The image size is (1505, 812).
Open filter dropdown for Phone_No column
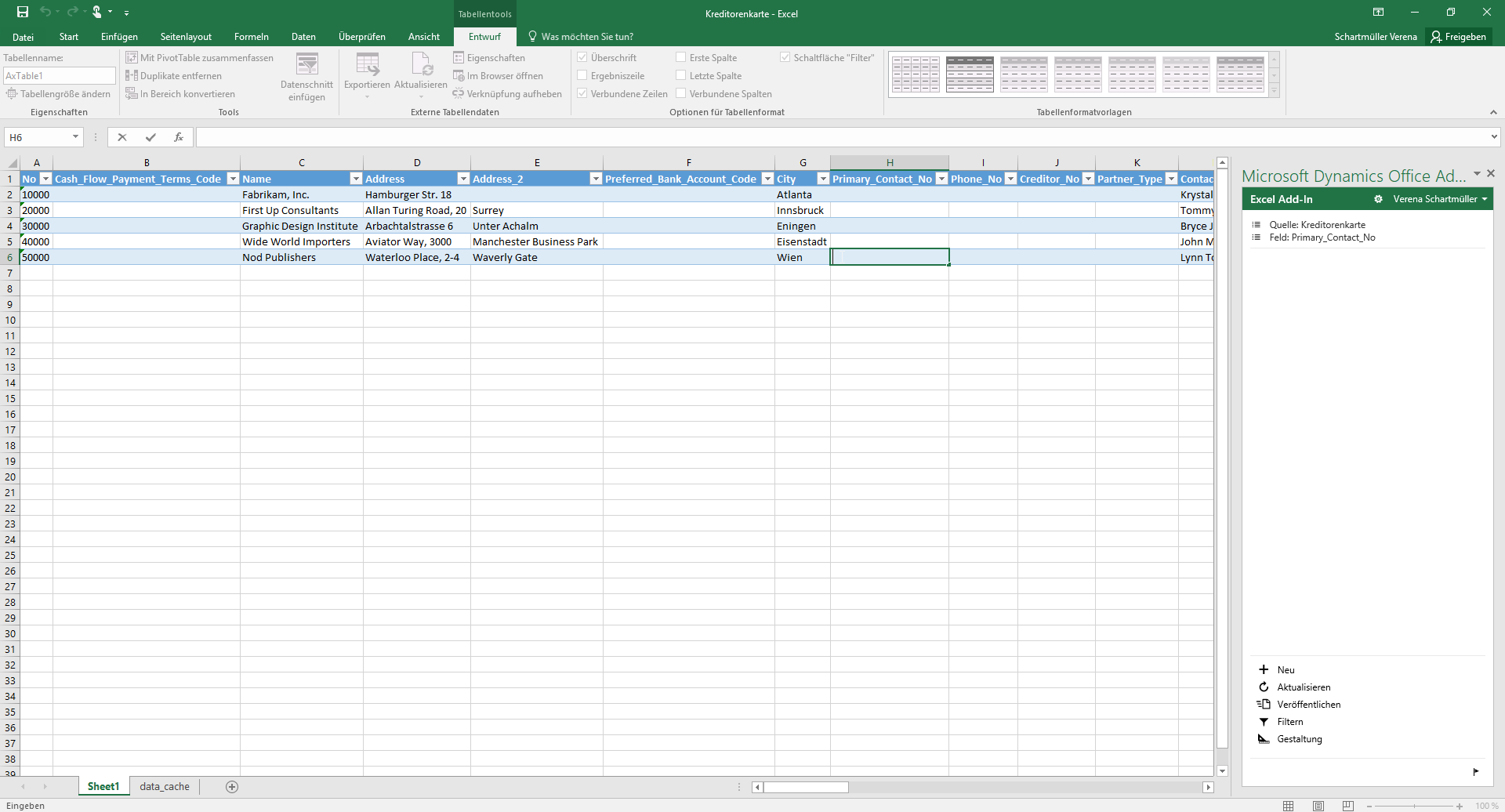(1010, 179)
